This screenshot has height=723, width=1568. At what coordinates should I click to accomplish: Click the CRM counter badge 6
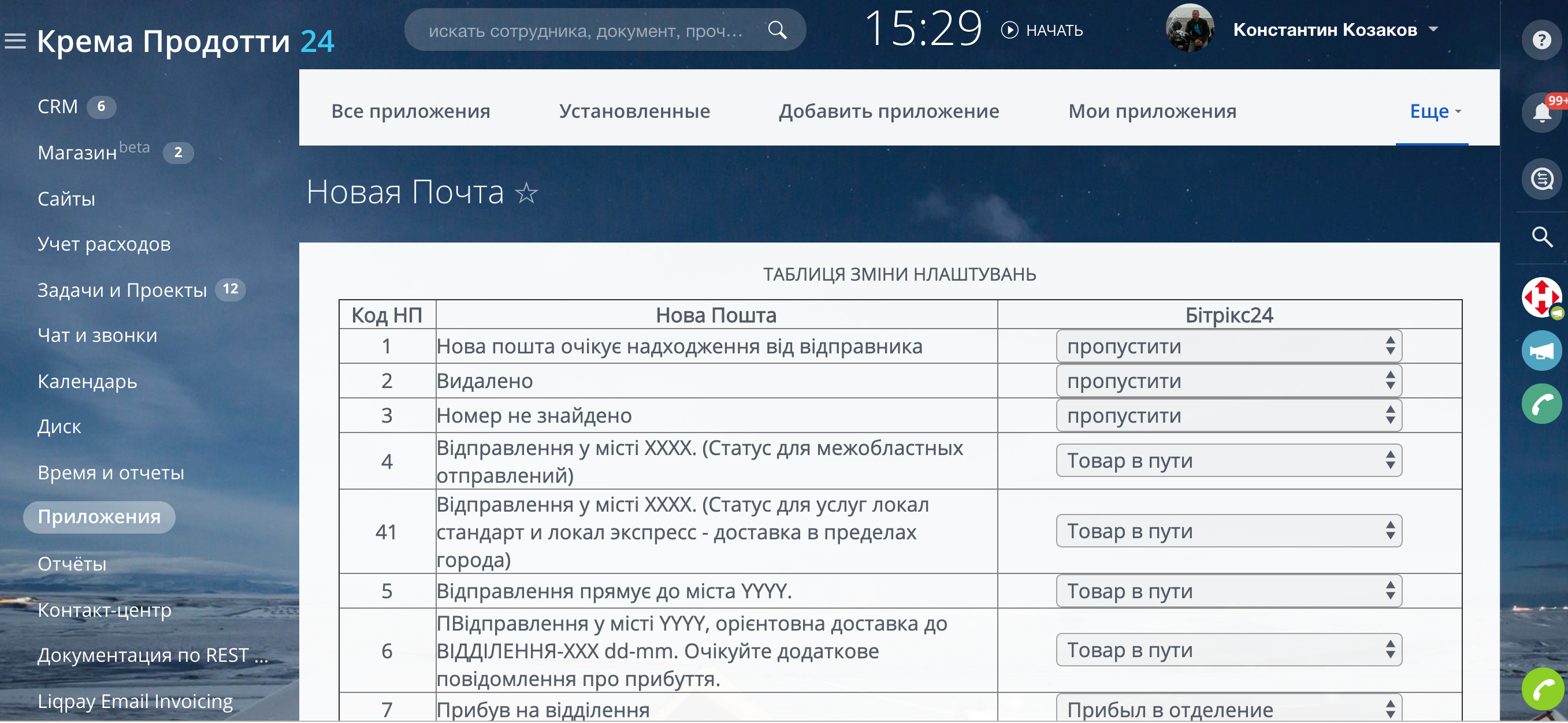click(102, 106)
